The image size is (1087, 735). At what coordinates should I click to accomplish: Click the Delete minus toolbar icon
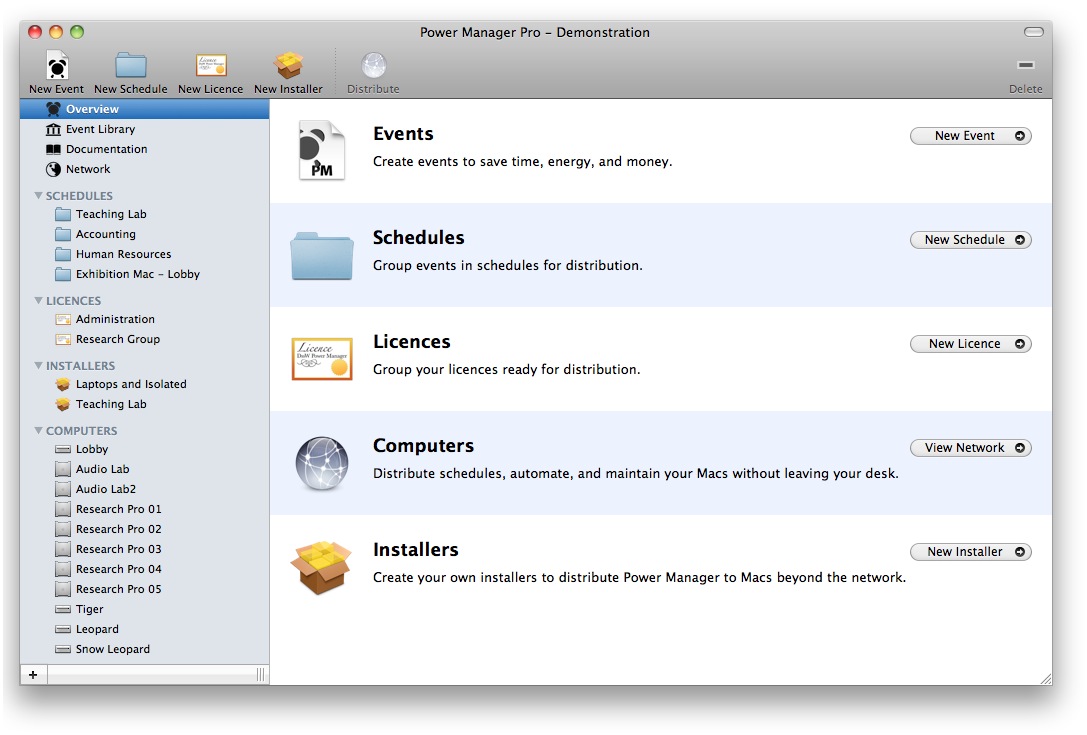pos(1025,66)
